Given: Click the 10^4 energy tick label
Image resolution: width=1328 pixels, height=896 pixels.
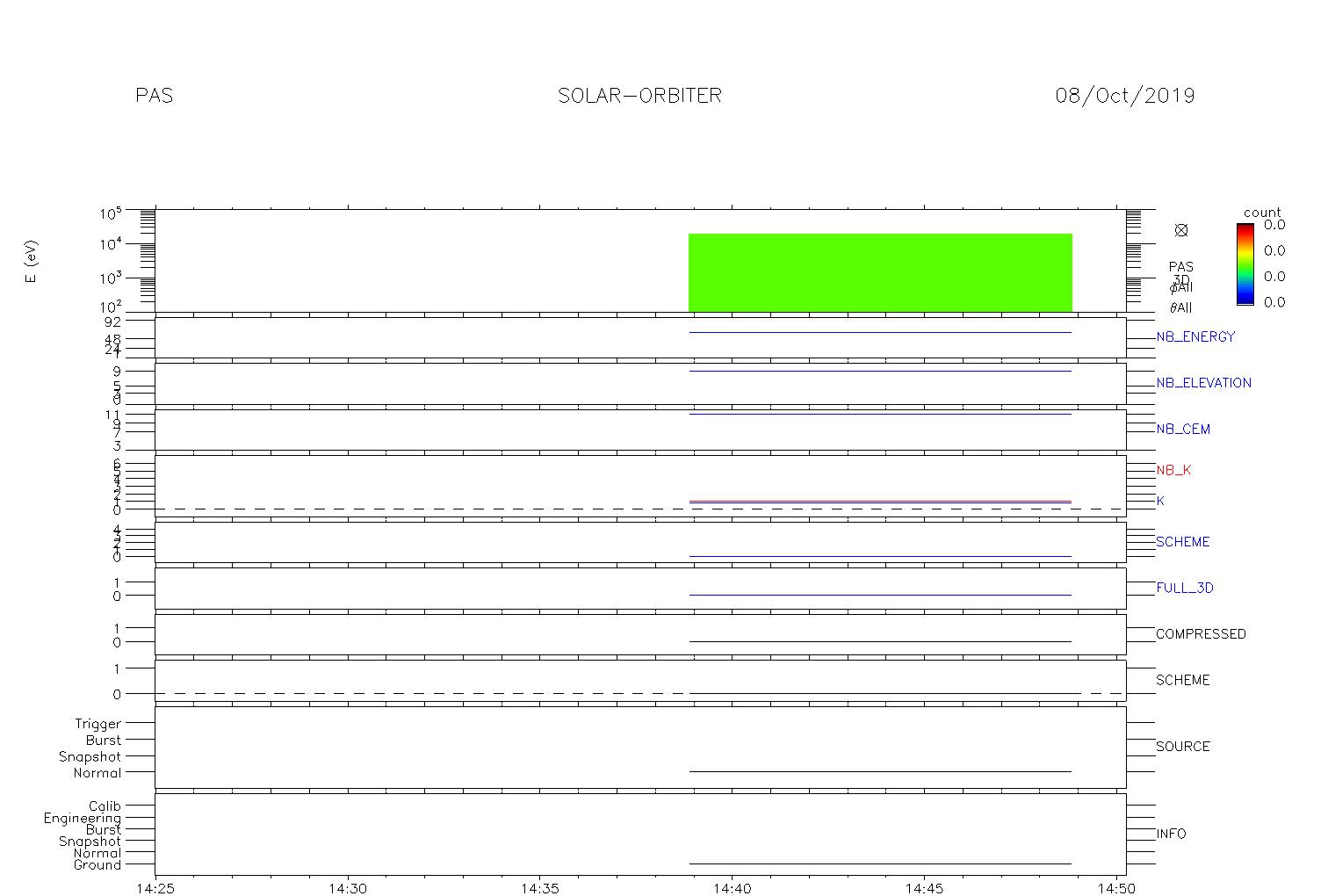Looking at the screenshot, I should click(110, 244).
